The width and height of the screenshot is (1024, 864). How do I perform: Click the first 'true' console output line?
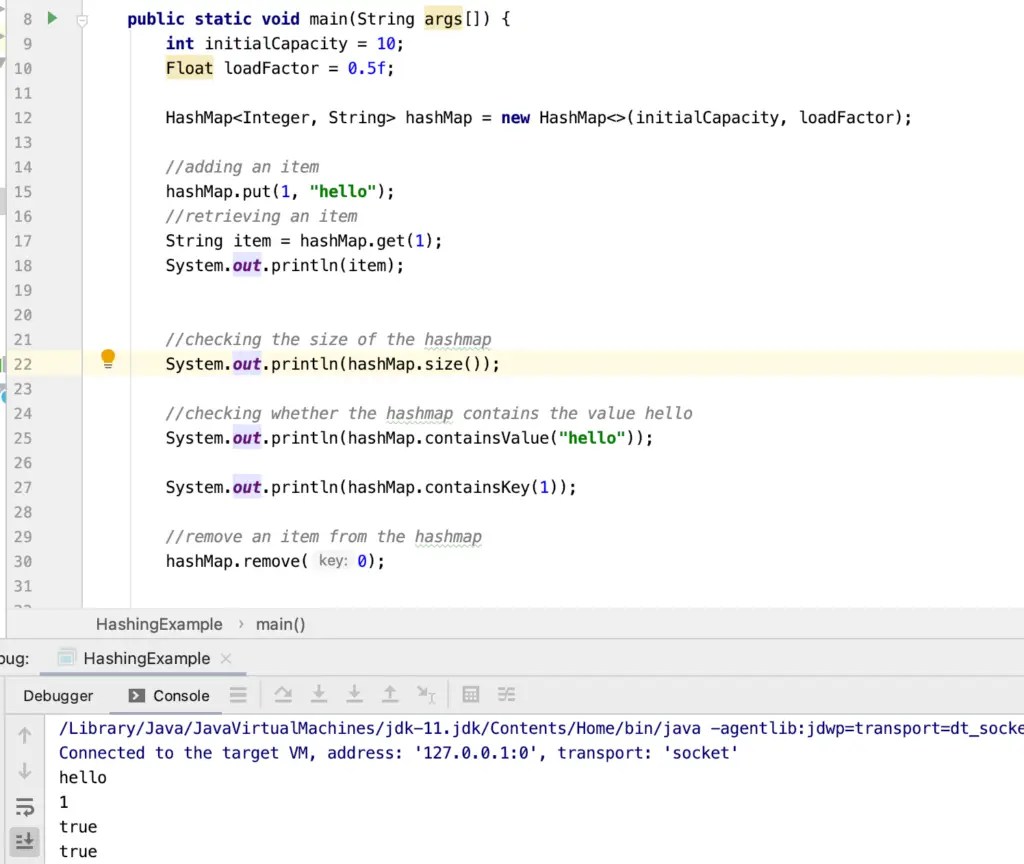tap(78, 827)
